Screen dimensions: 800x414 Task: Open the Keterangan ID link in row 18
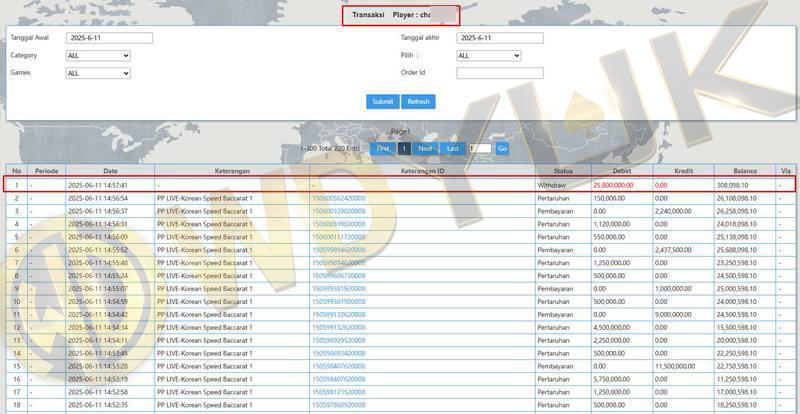[x=339, y=405]
